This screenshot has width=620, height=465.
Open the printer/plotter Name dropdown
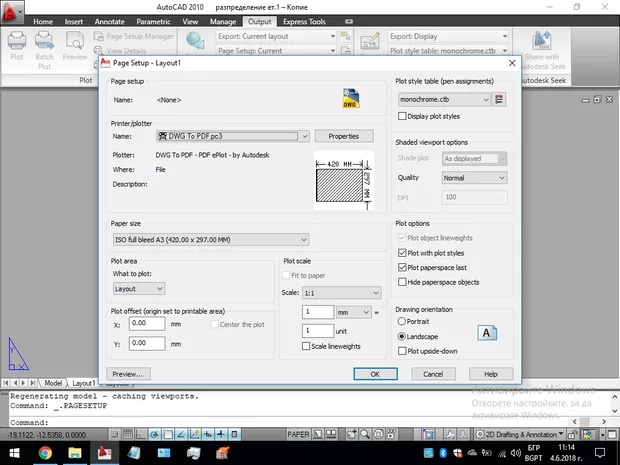coord(232,136)
